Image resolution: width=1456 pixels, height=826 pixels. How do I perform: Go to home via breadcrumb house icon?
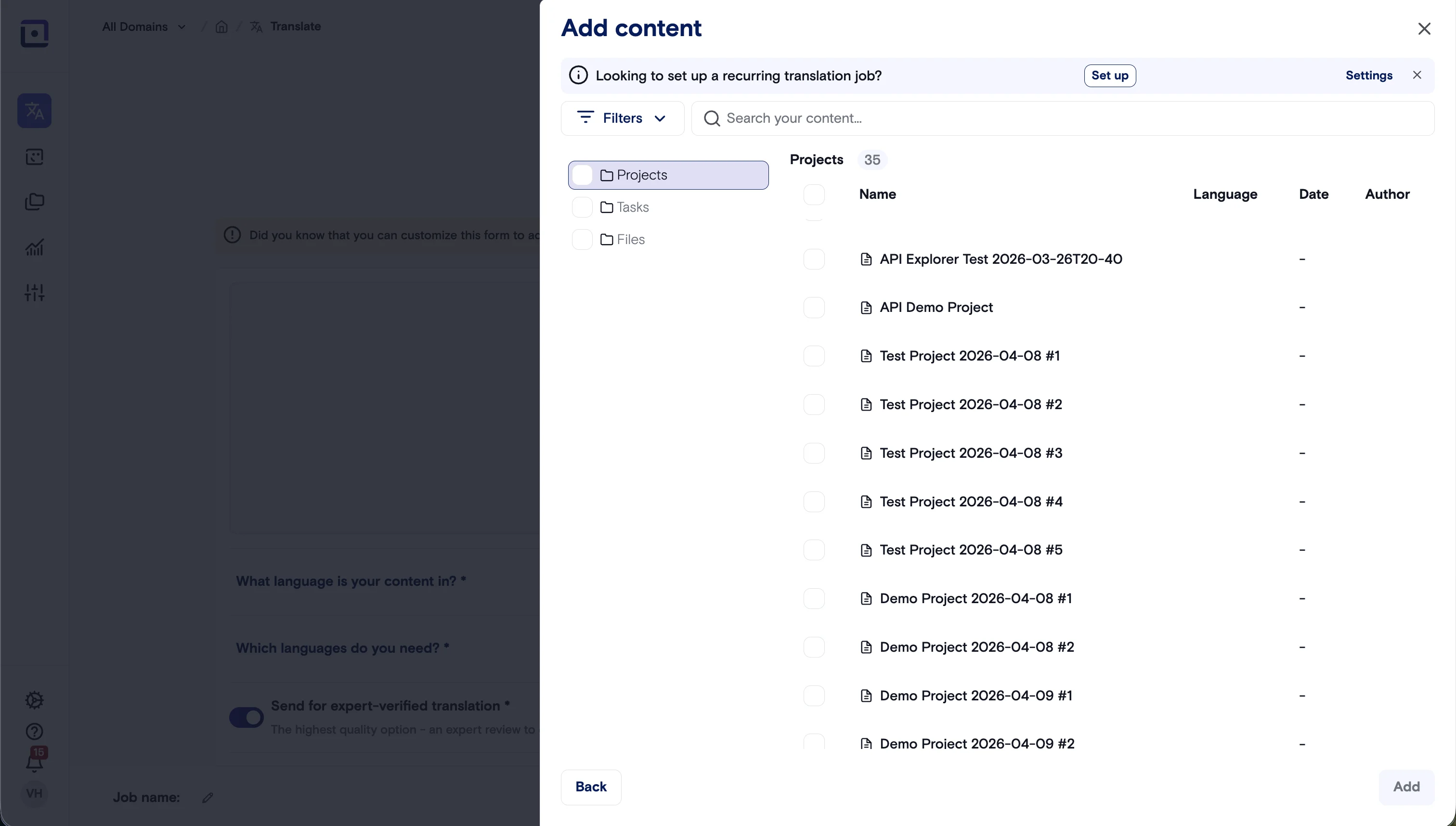pos(221,26)
